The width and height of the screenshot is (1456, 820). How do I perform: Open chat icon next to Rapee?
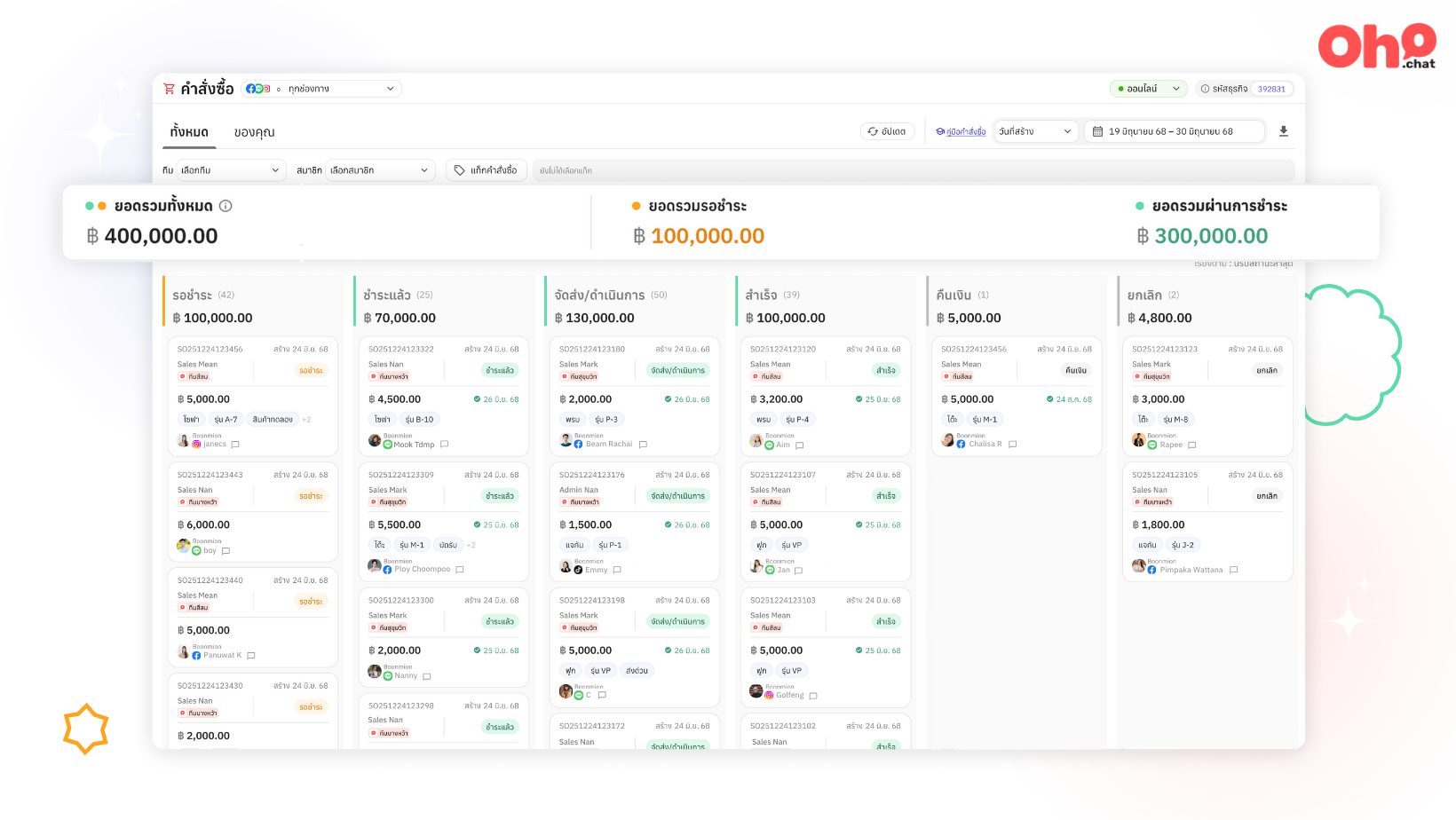1192,445
